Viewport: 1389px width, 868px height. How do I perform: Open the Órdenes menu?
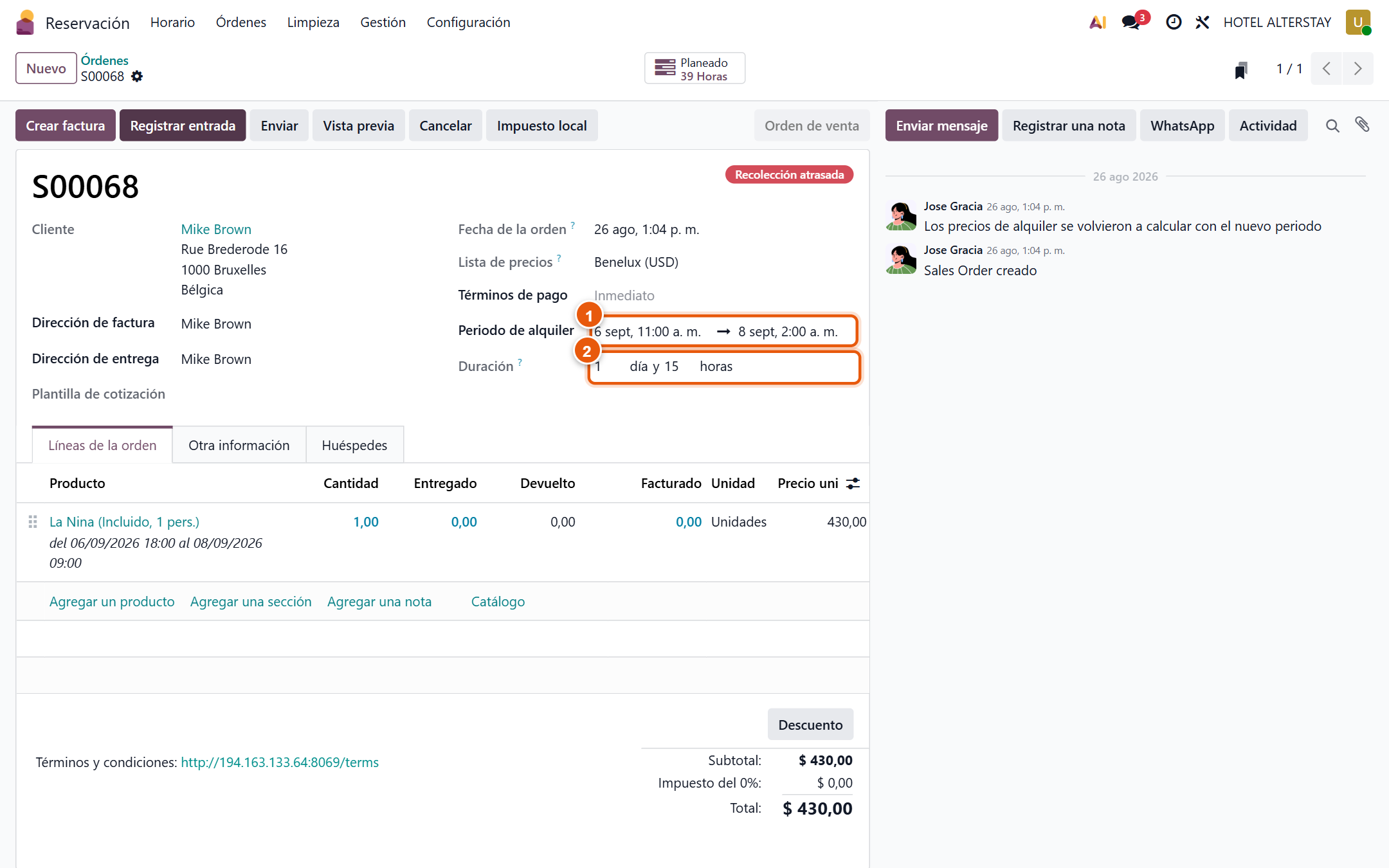[241, 23]
